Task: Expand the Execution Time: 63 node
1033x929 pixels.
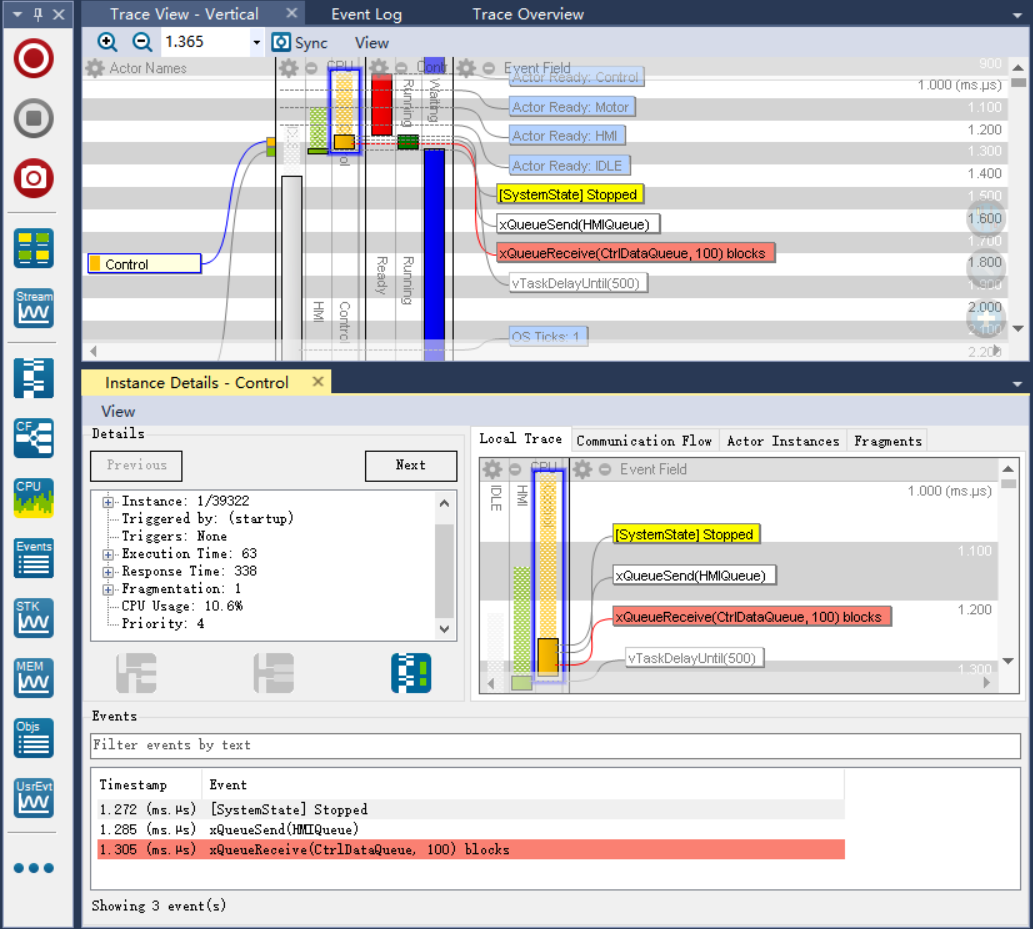Action: tap(108, 555)
